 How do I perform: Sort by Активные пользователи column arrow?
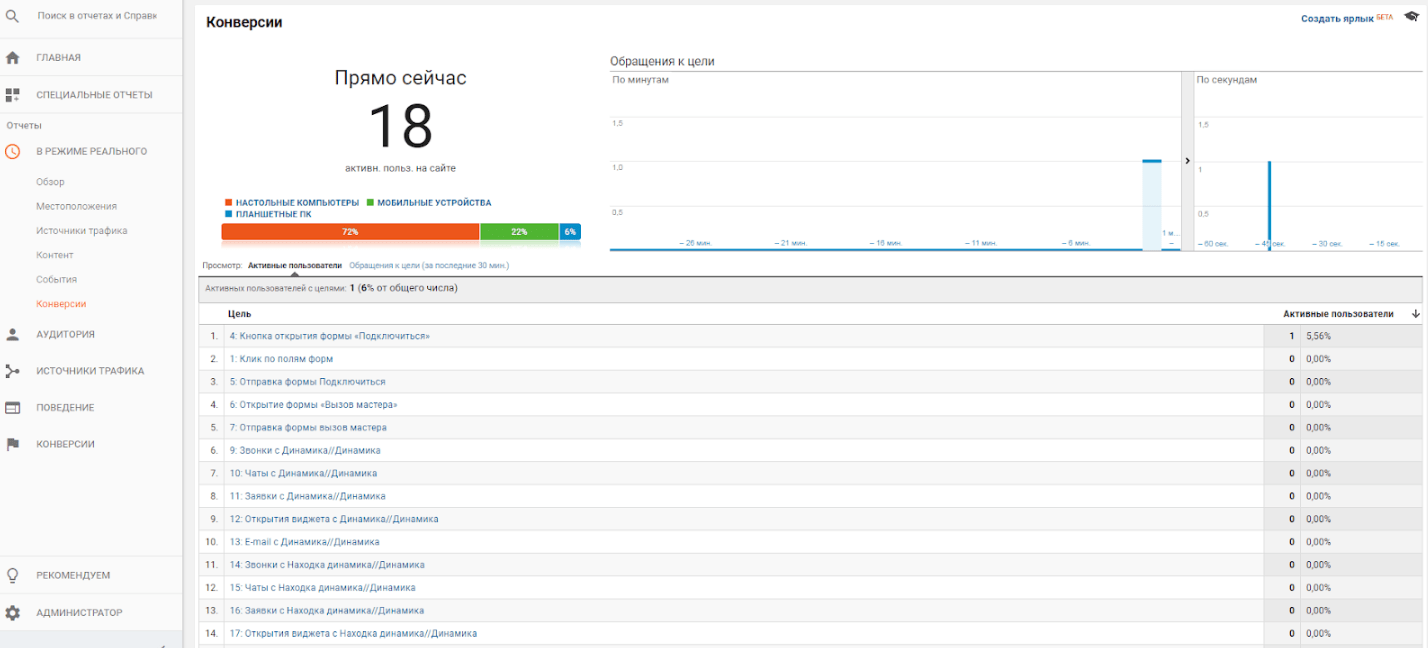1416,314
